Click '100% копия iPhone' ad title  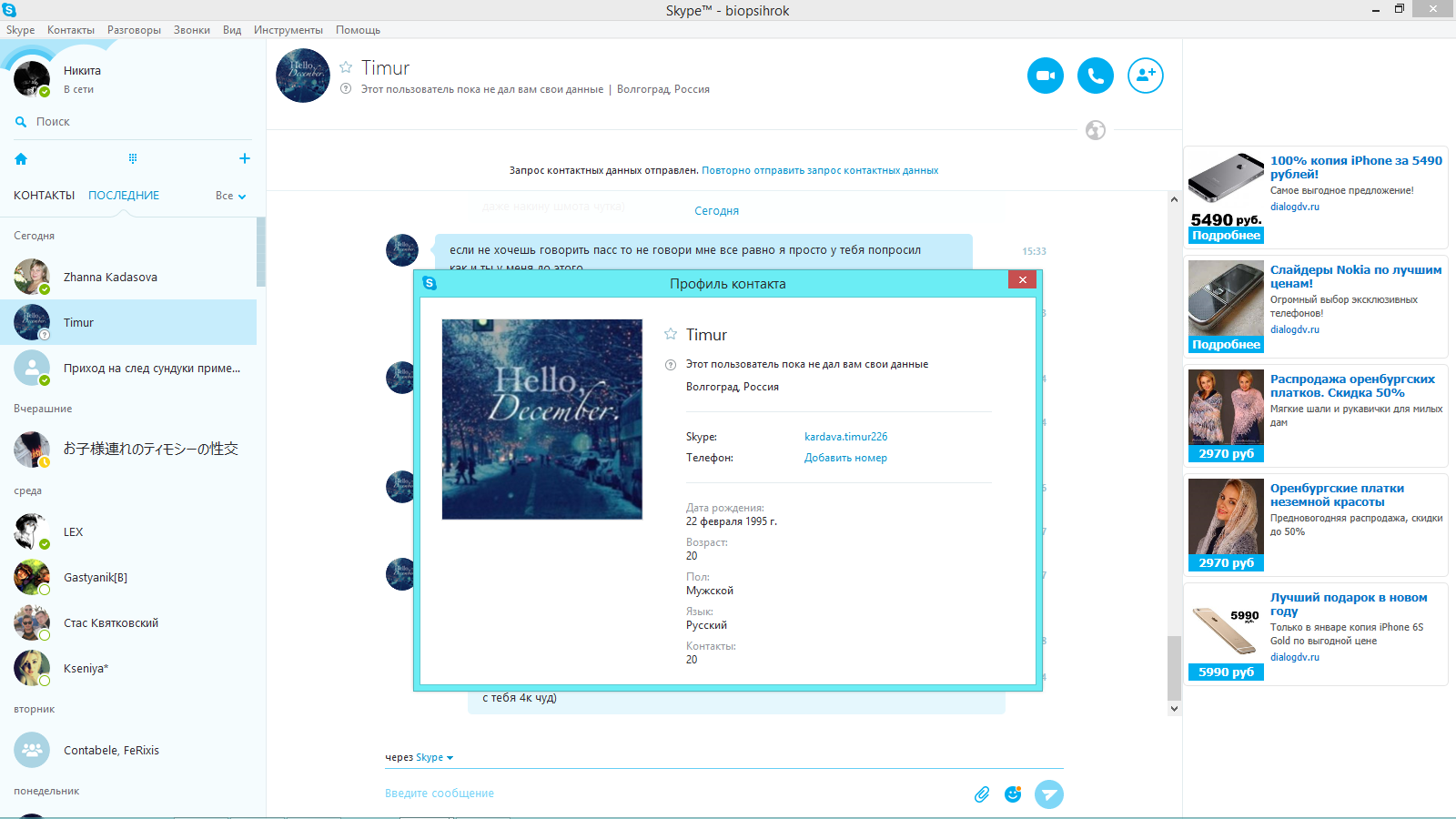coord(1356,167)
